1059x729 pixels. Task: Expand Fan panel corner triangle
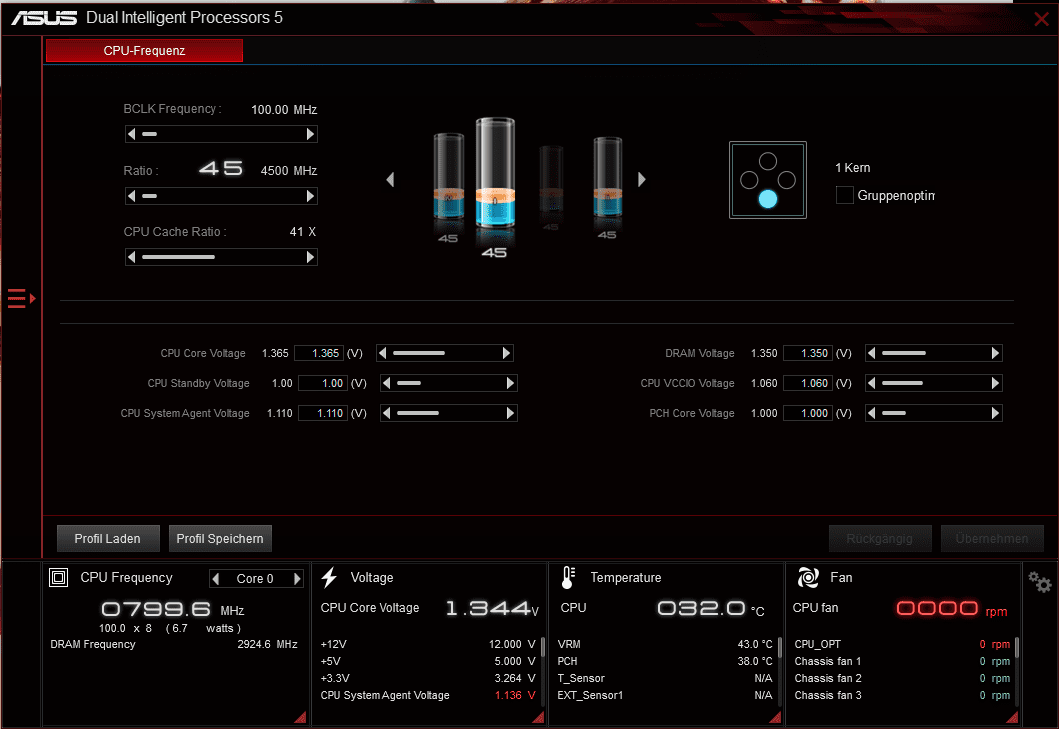tap(1012, 717)
